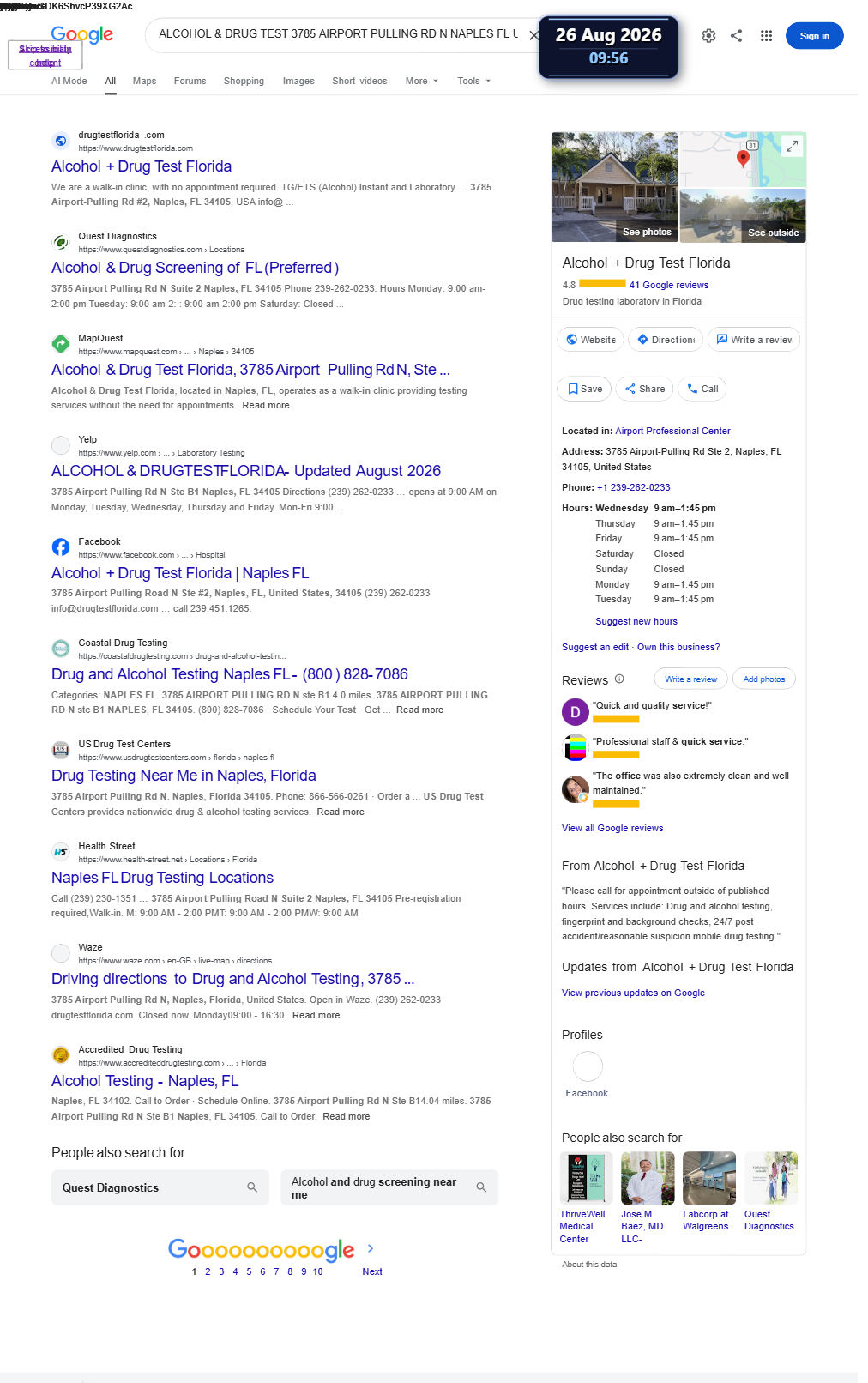Click the Health Street favicon
The height and width of the screenshot is (1383, 868).
61,852
